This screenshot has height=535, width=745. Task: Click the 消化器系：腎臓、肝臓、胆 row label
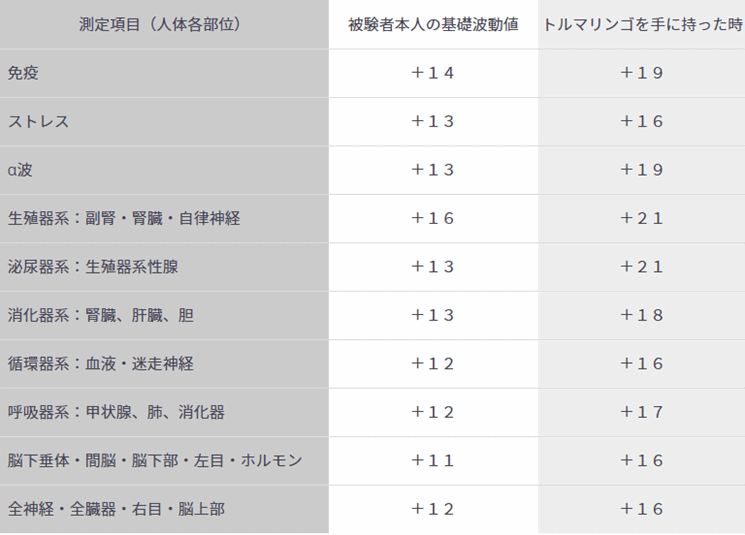click(x=101, y=315)
